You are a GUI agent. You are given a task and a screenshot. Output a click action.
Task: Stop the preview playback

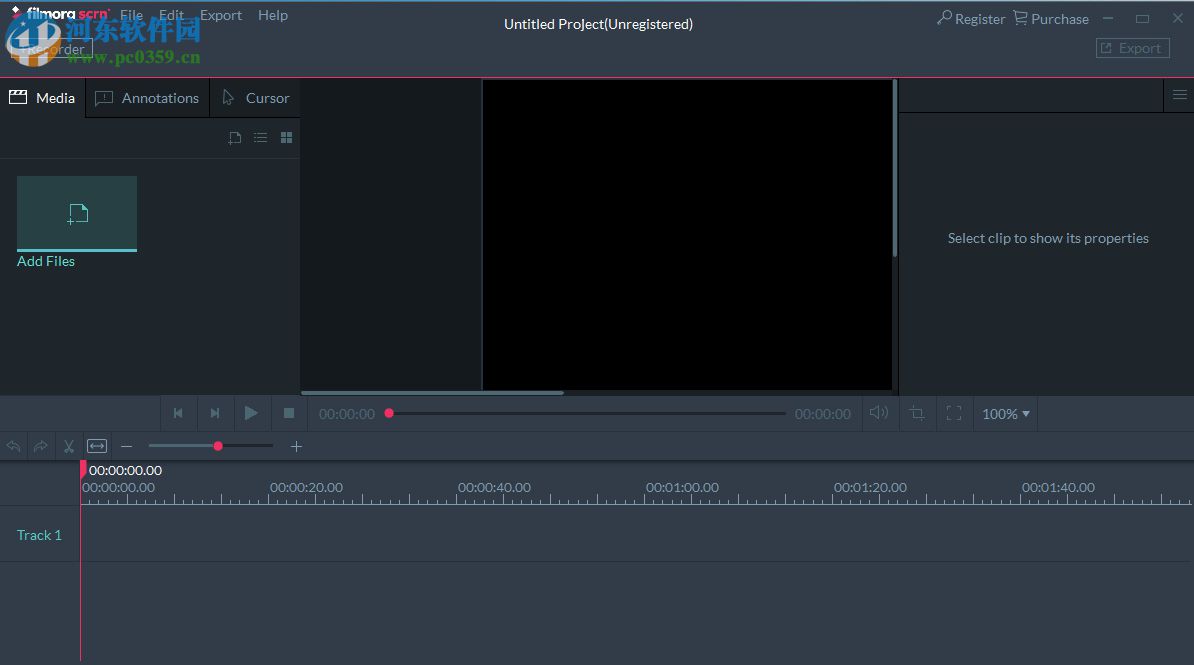coord(289,413)
